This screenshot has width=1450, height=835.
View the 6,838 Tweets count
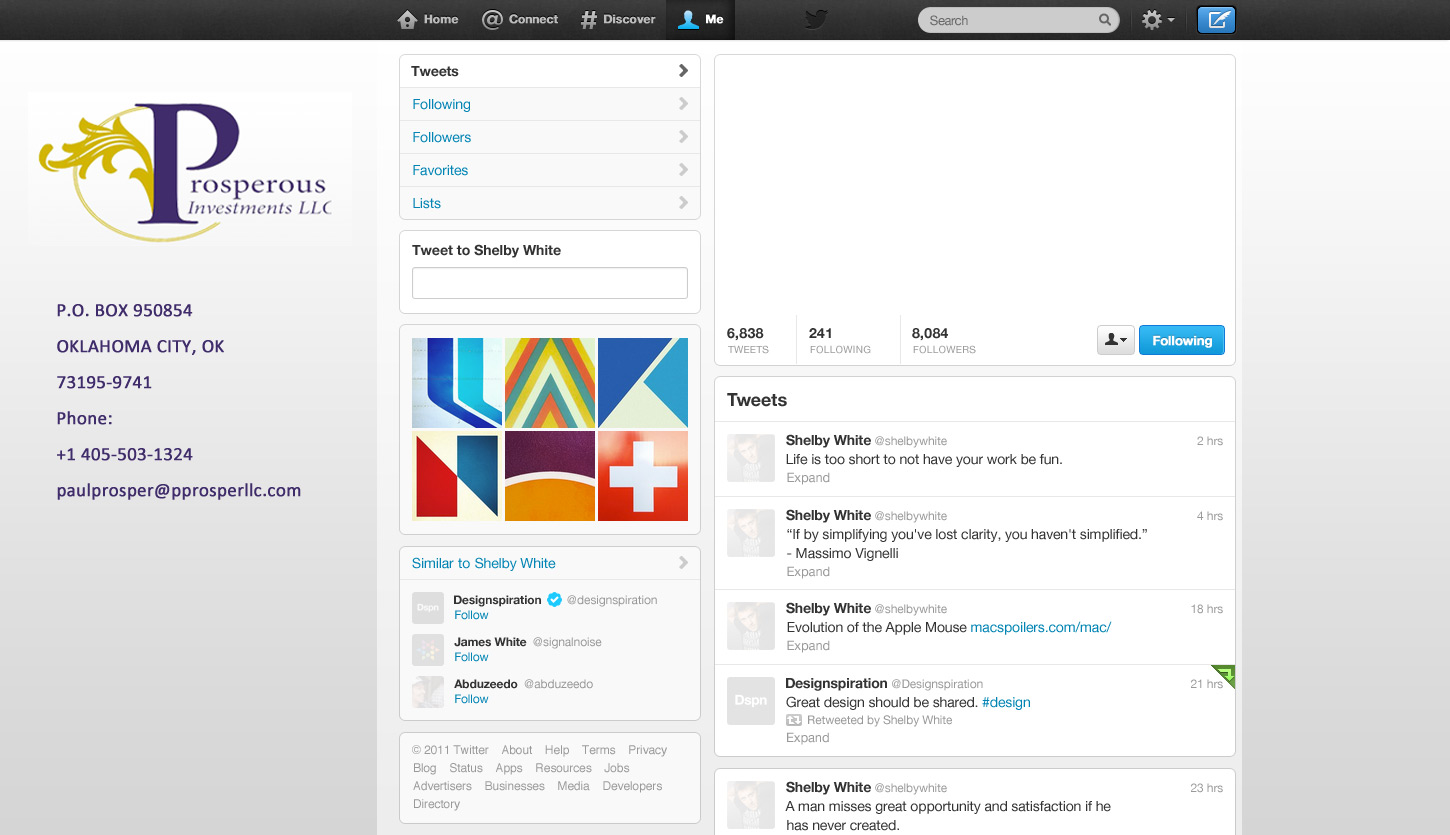(x=748, y=340)
